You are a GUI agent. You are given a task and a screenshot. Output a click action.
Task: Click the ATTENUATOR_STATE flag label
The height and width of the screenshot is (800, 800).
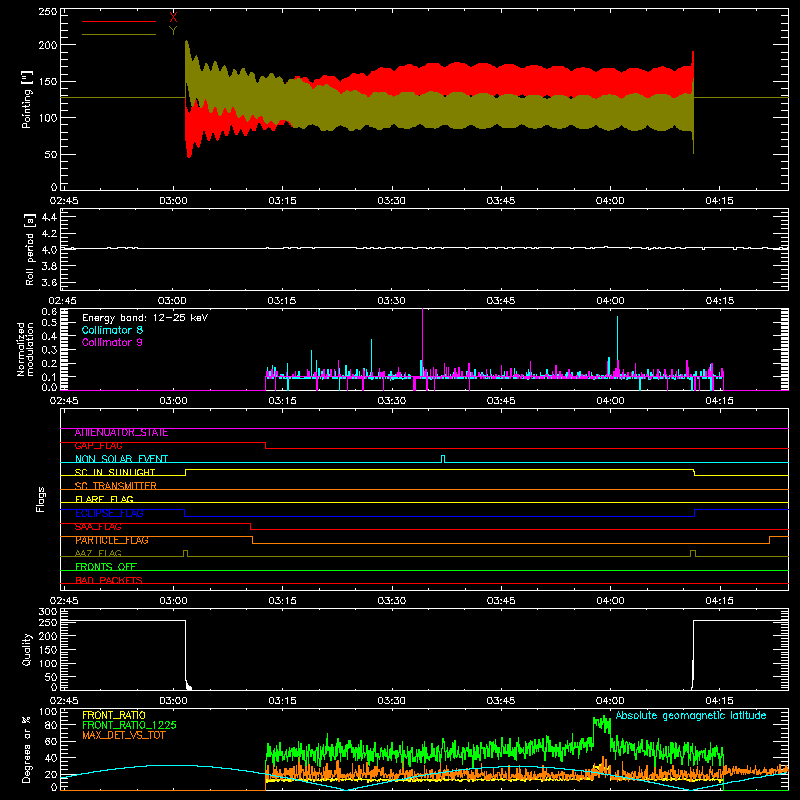(x=121, y=433)
